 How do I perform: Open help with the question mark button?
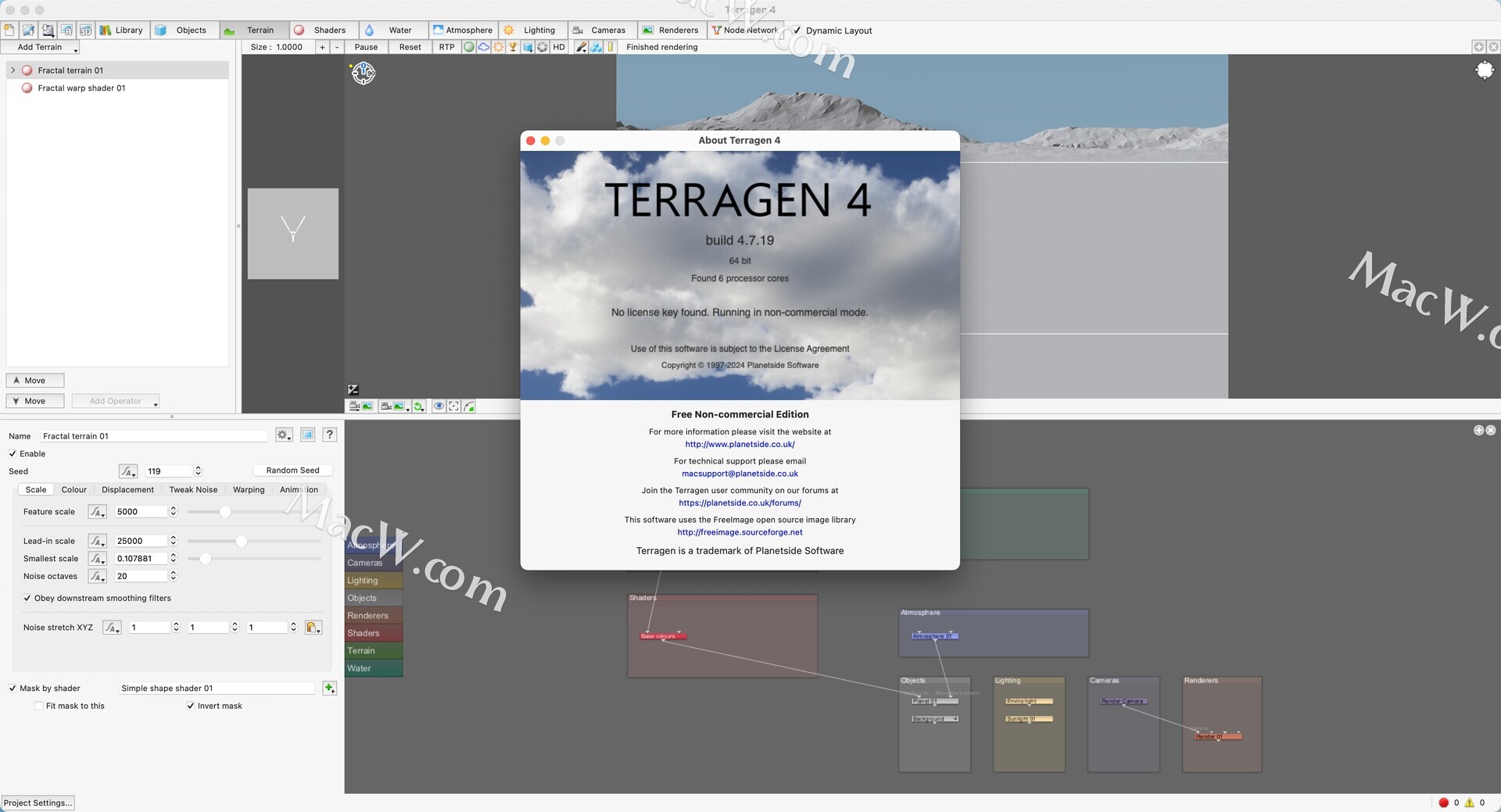tap(330, 435)
